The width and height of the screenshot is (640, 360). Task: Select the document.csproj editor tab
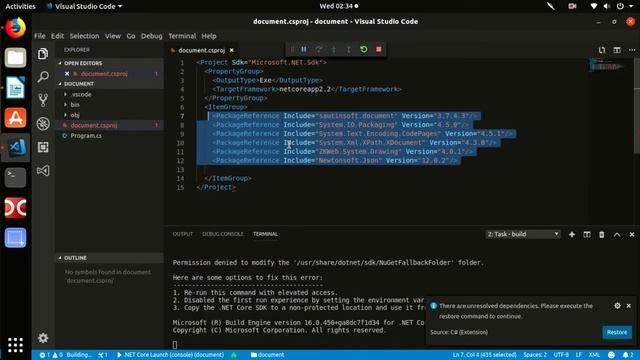pos(202,50)
